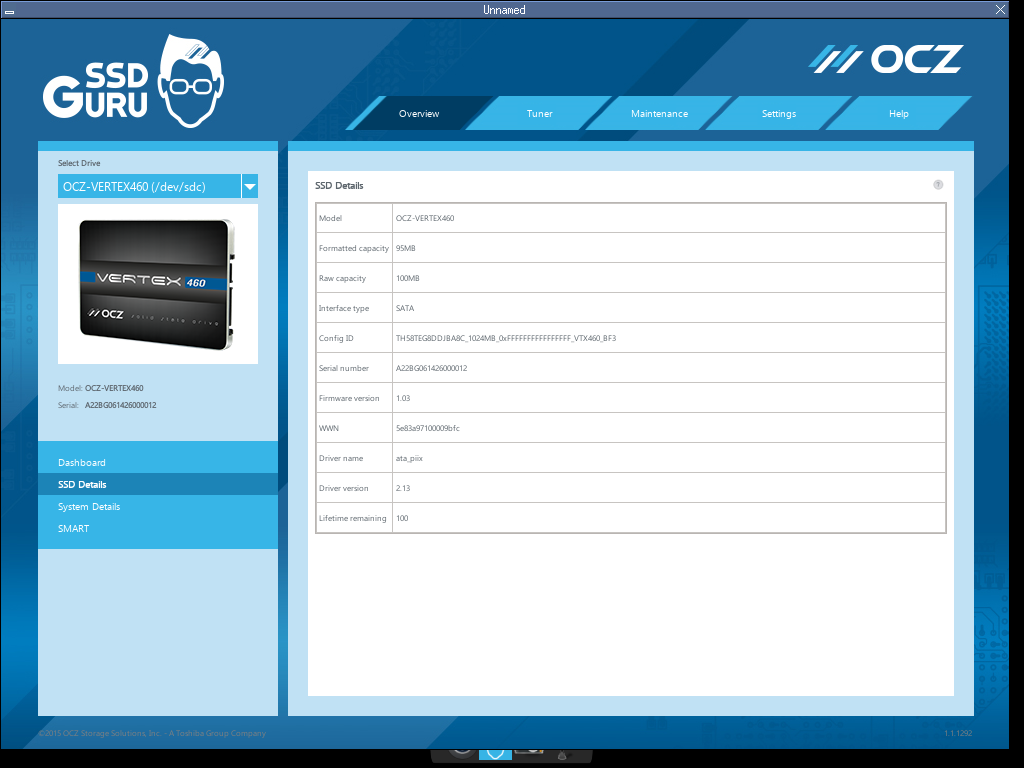The image size is (1024, 768).
Task: Click the SSD Details panel heading
Action: click(339, 185)
